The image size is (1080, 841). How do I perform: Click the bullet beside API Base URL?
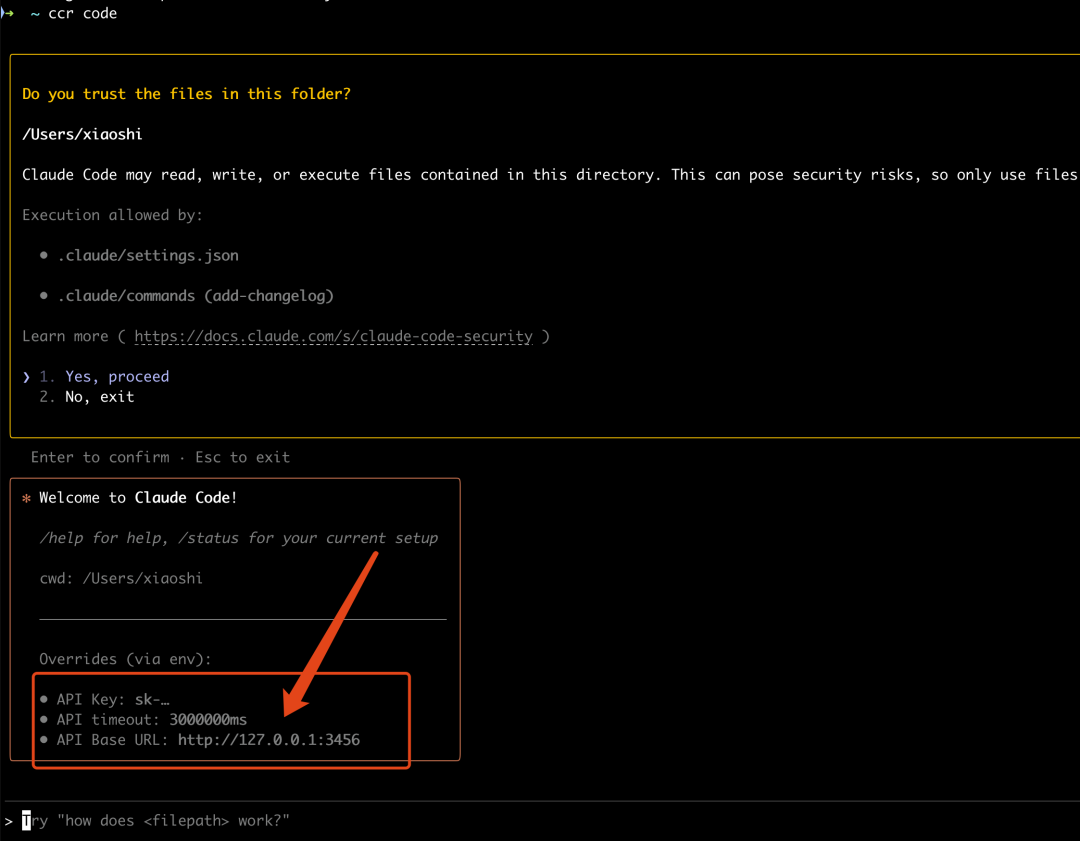tap(43, 740)
